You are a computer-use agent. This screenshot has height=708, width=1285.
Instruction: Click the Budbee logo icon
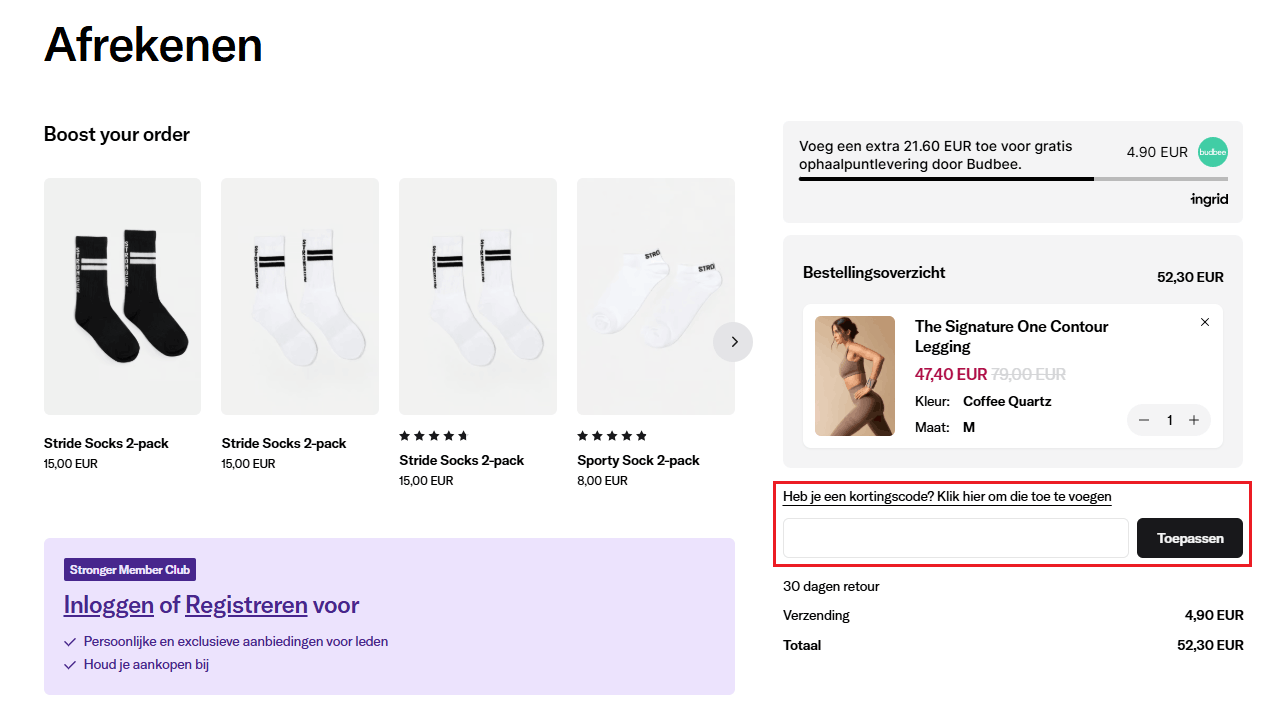1213,152
